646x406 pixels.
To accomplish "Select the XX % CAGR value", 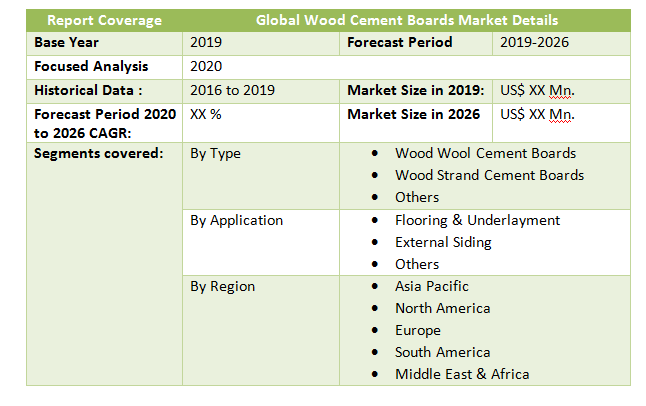I will [x=206, y=114].
